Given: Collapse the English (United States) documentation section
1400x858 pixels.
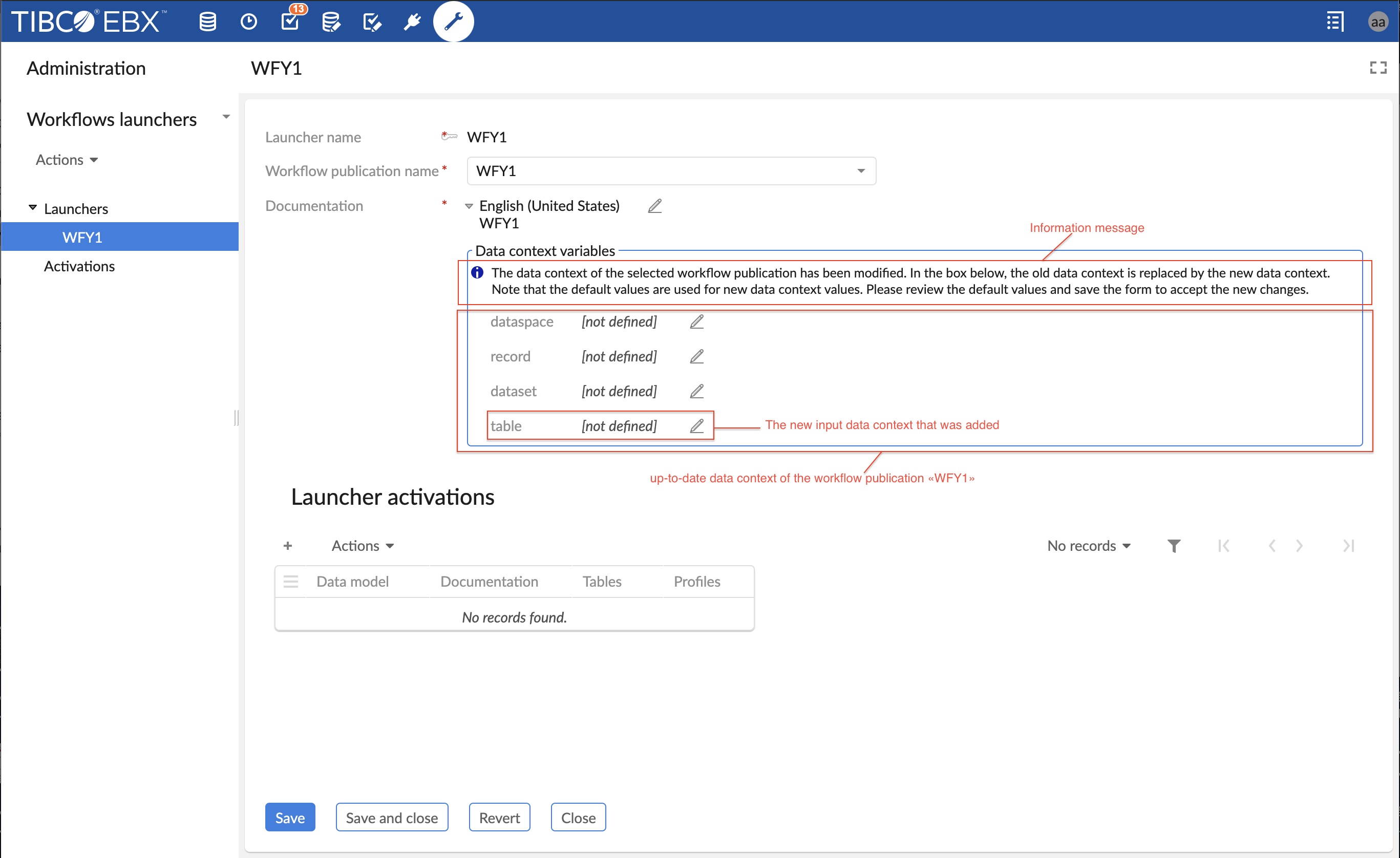Looking at the screenshot, I should [469, 206].
